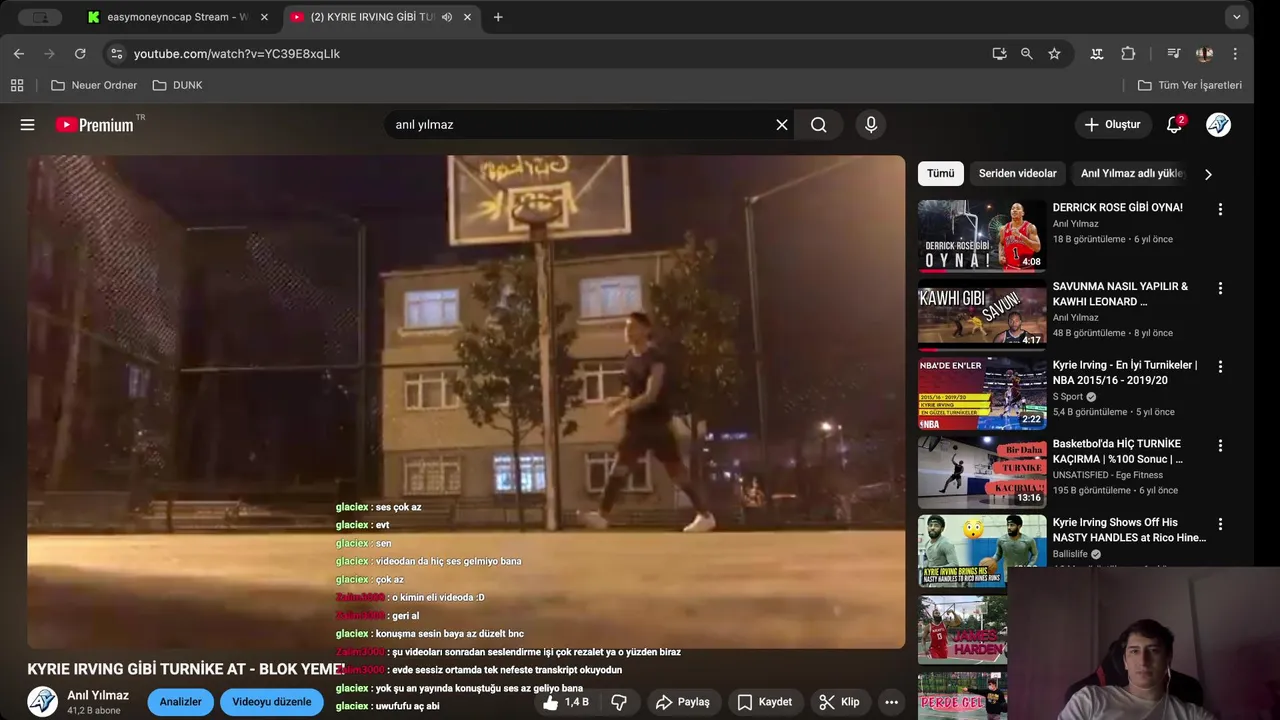Show more filter chips with the right chevron
This screenshot has width=1280, height=720.
point(1208,174)
